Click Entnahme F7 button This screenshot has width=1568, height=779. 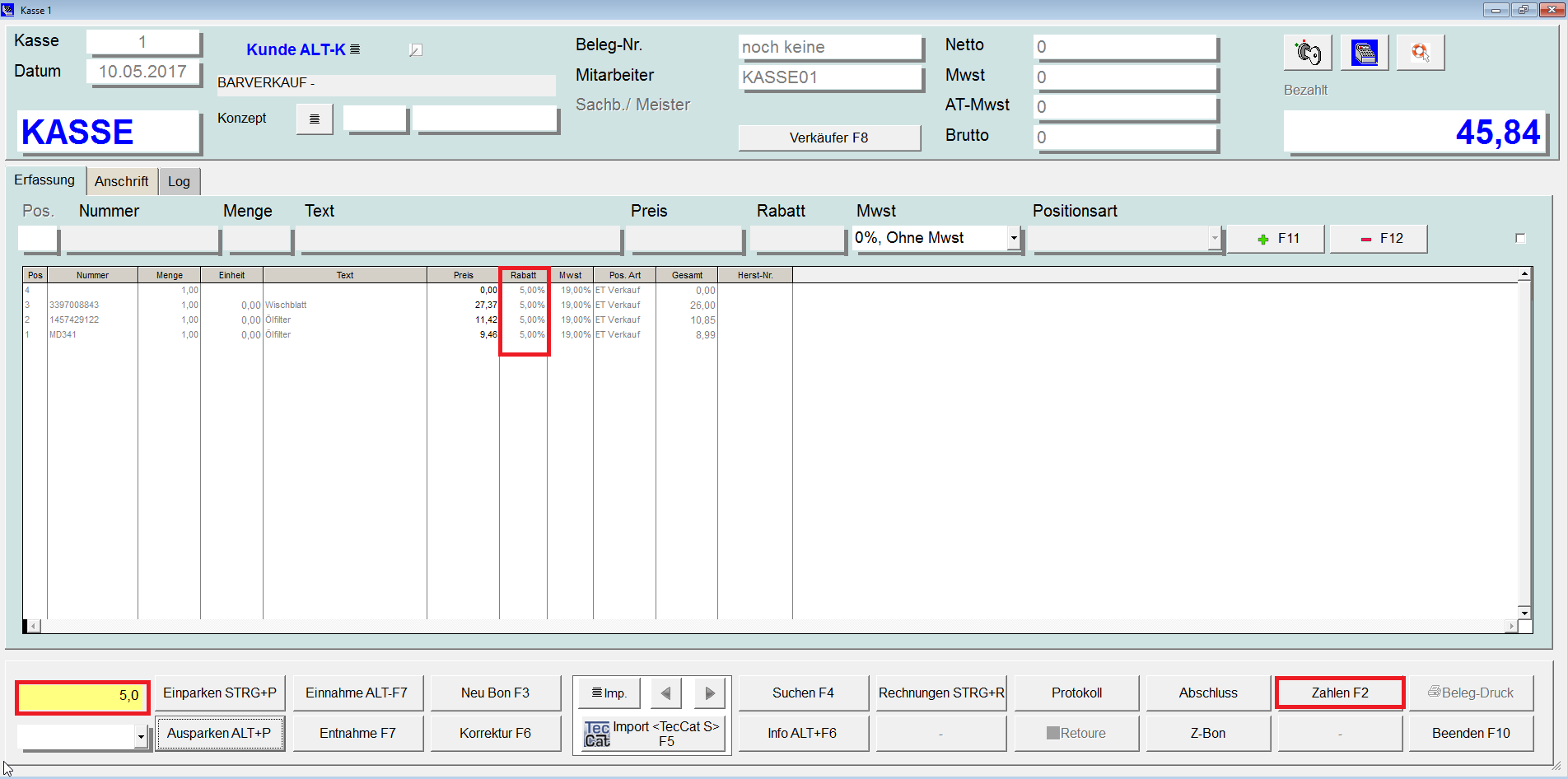pyautogui.click(x=357, y=734)
